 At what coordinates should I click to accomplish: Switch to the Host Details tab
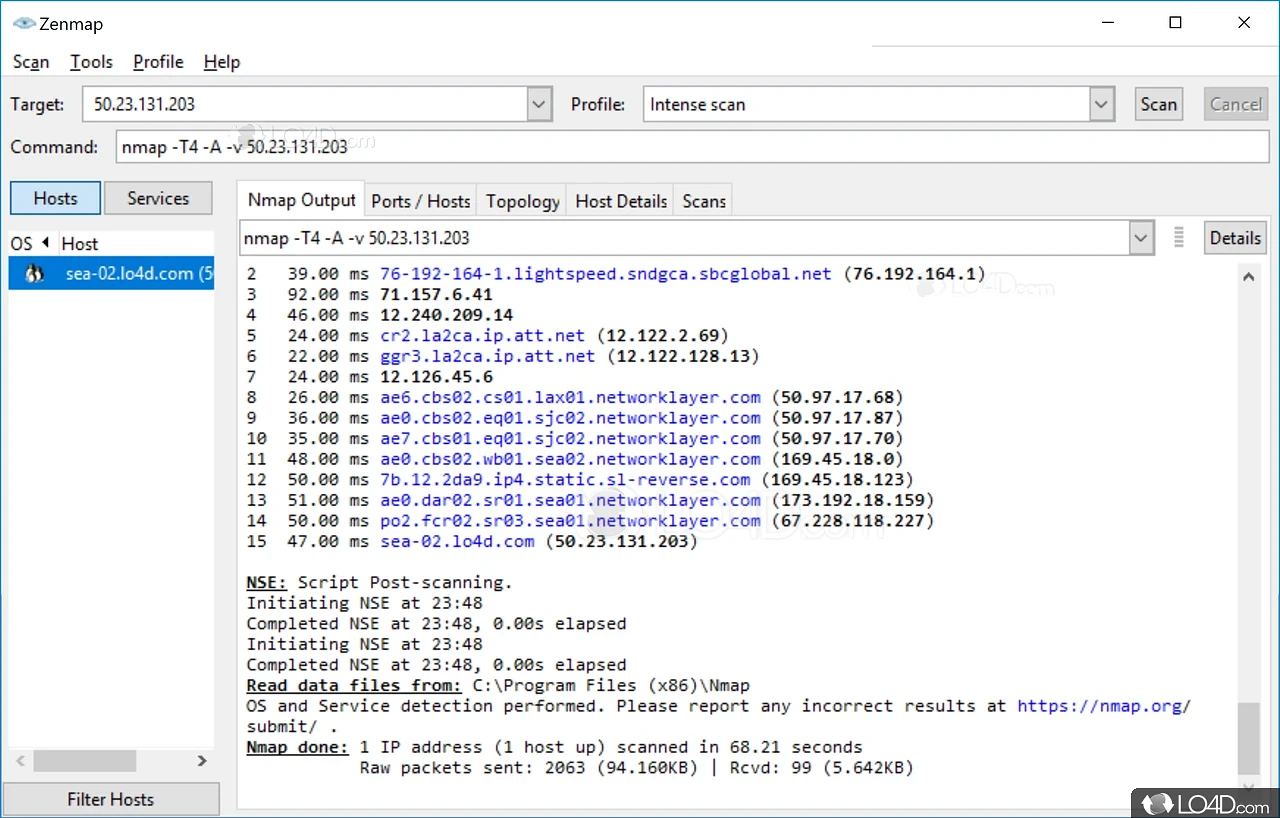pos(620,200)
